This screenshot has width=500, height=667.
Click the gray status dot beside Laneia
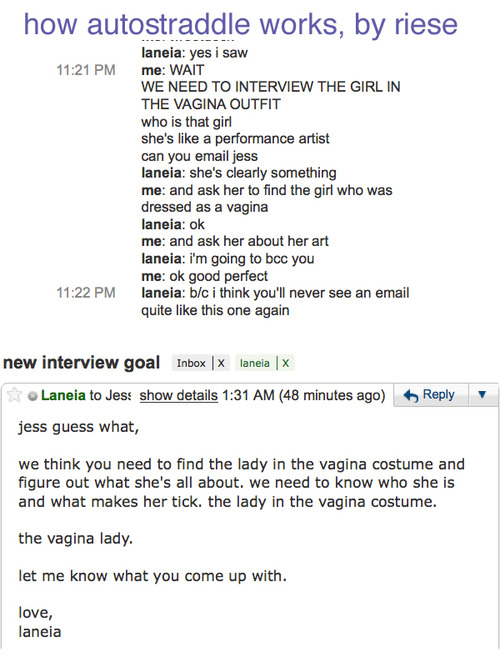(x=32, y=396)
